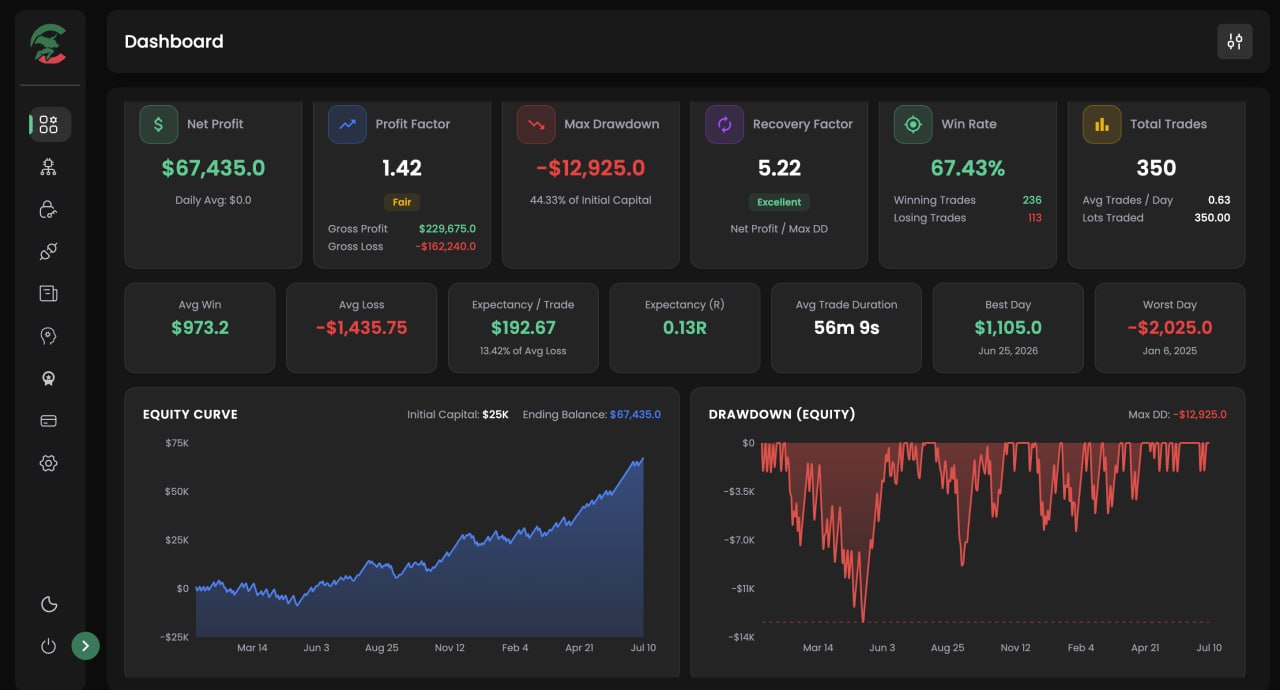
Task: Click the $75K axis label on equity chart
Action: coord(177,443)
